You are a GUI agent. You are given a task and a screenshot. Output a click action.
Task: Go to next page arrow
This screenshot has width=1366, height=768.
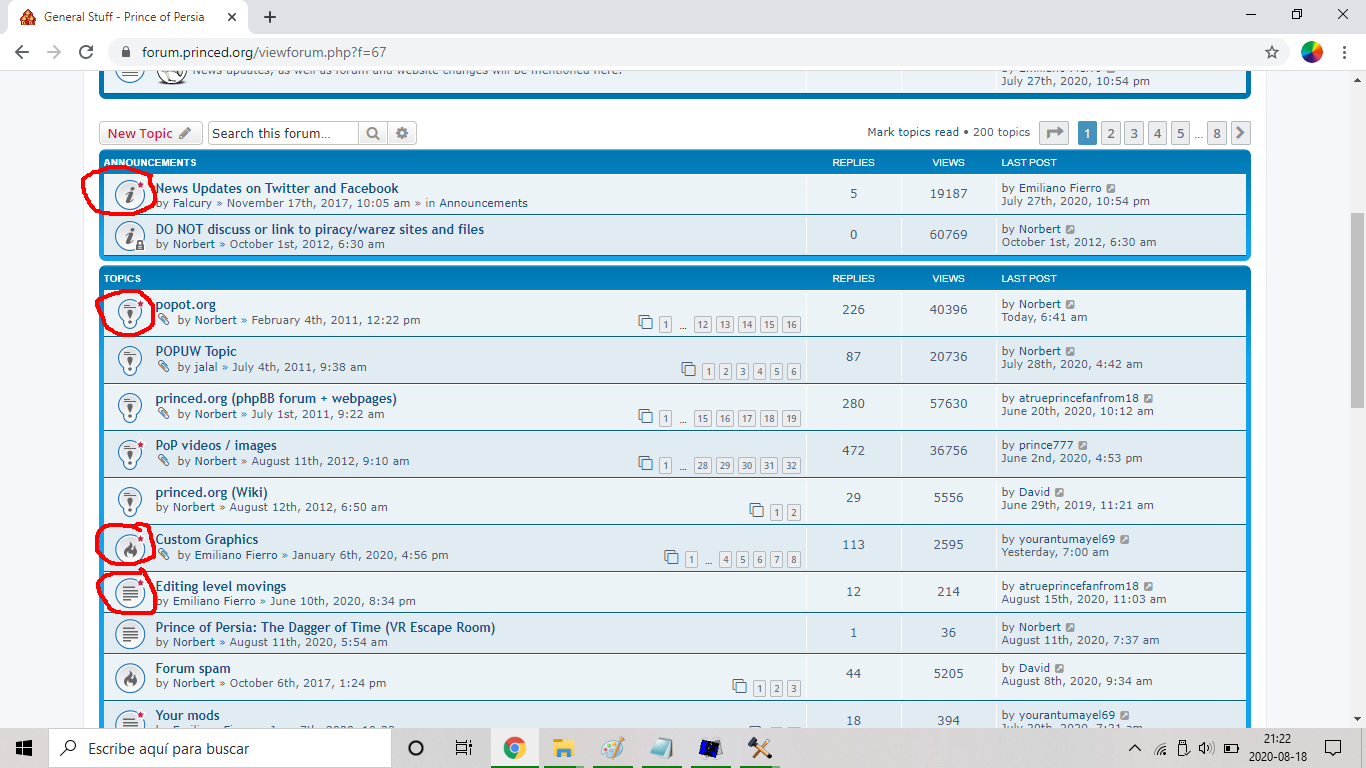pyautogui.click(x=1240, y=133)
